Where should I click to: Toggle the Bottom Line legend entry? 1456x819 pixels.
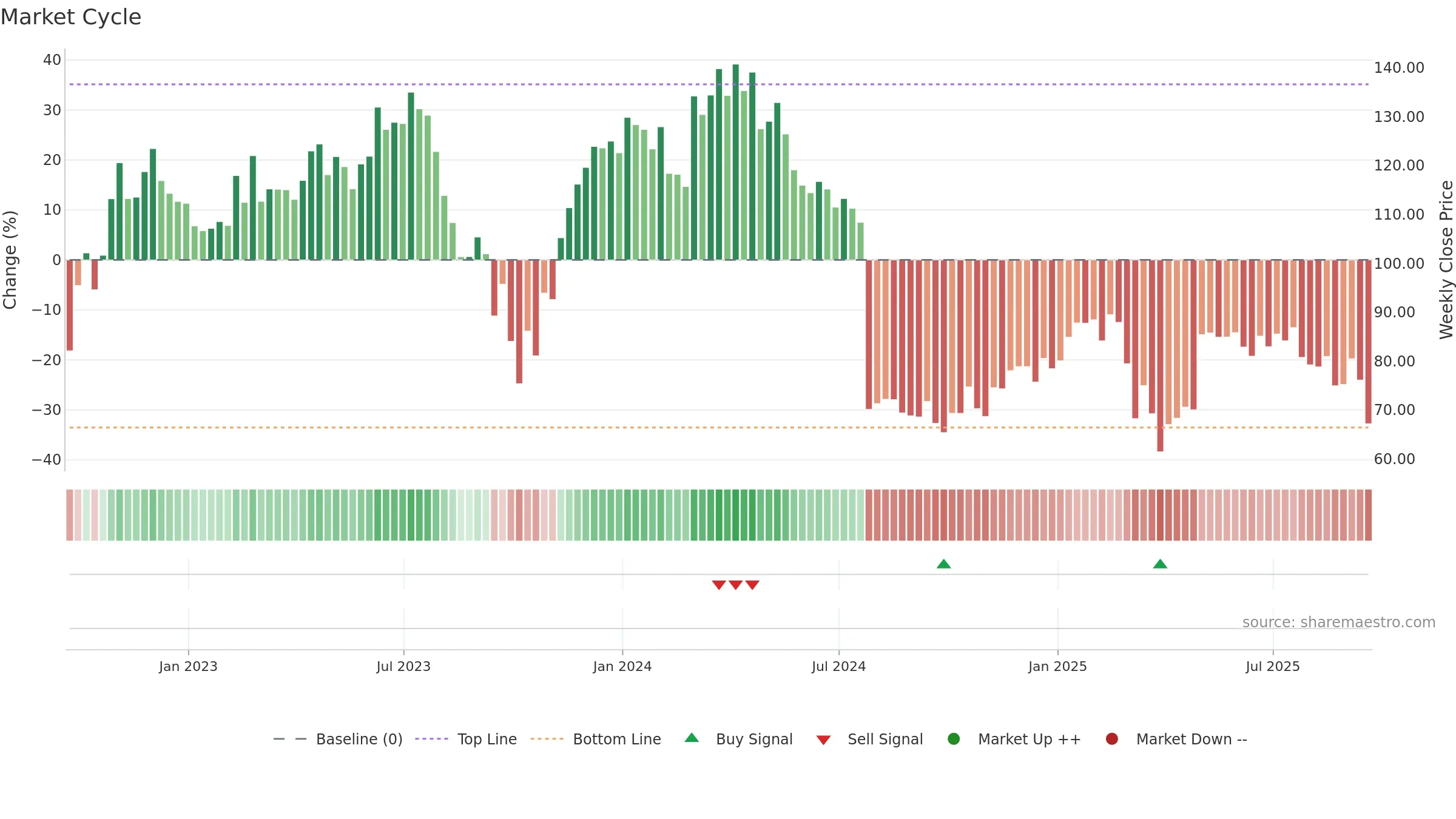pyautogui.click(x=596, y=739)
